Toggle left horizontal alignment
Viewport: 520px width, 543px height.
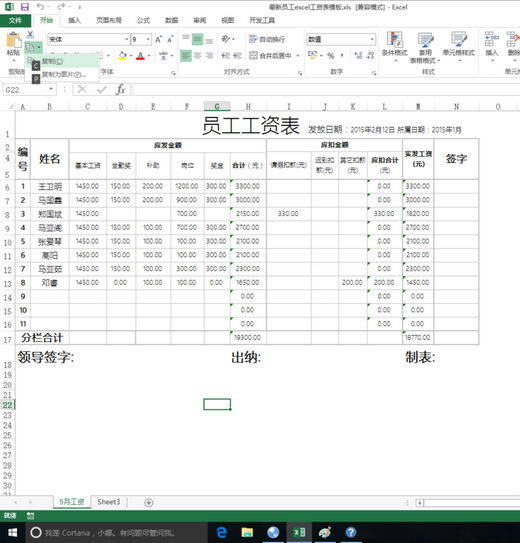click(186, 55)
